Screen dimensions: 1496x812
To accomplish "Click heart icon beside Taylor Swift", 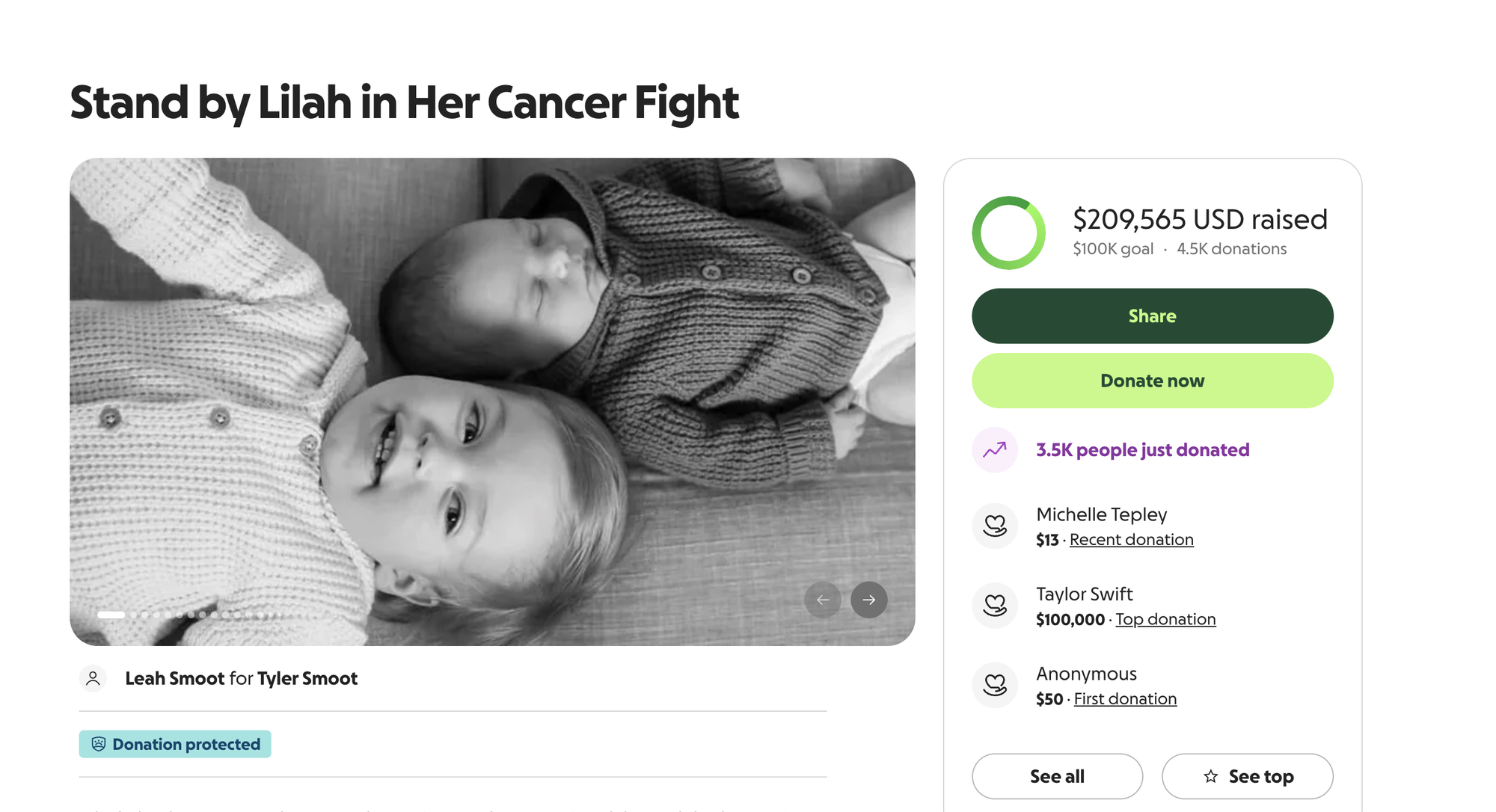I will pos(994,605).
